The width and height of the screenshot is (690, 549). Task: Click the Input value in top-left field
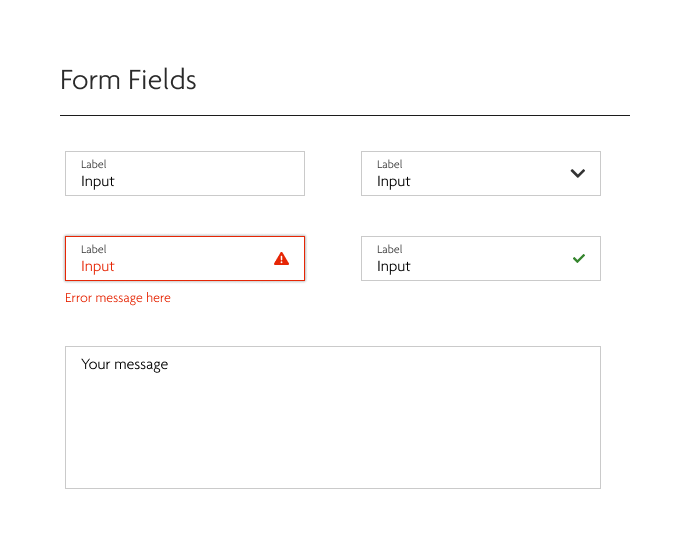tap(98, 182)
